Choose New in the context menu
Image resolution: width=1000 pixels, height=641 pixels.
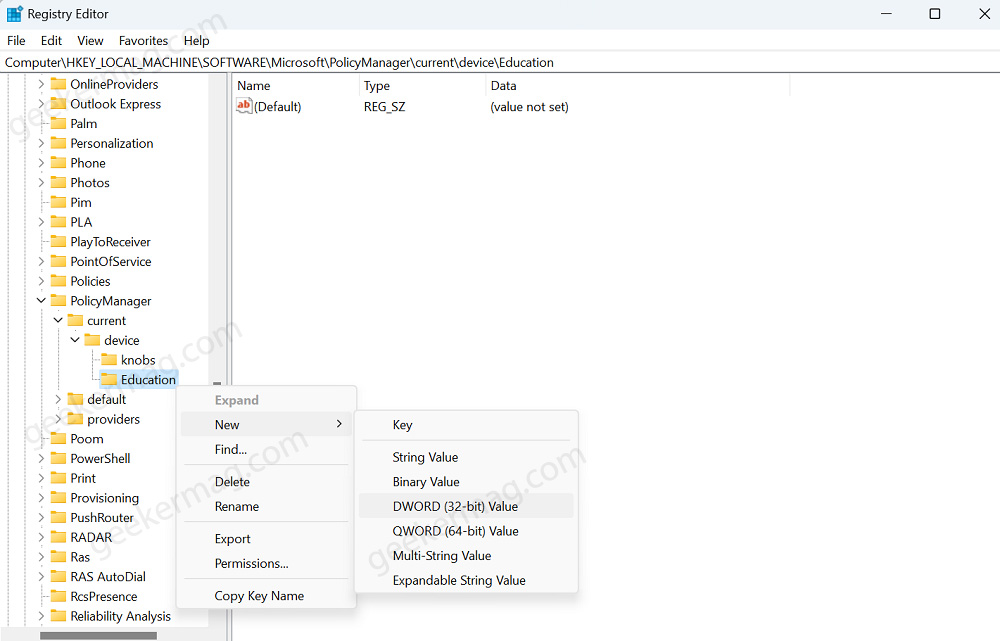pyautogui.click(x=267, y=425)
